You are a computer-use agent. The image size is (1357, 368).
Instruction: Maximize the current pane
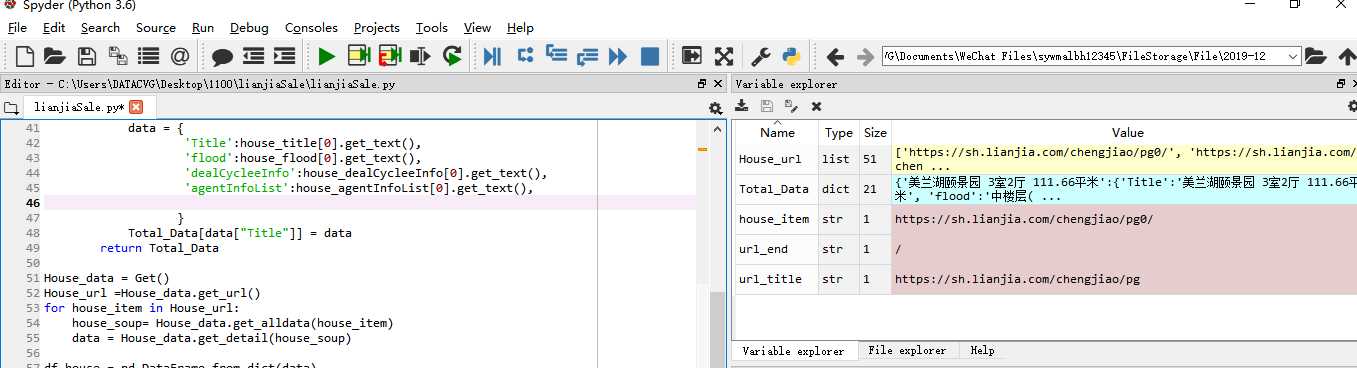tap(692, 56)
